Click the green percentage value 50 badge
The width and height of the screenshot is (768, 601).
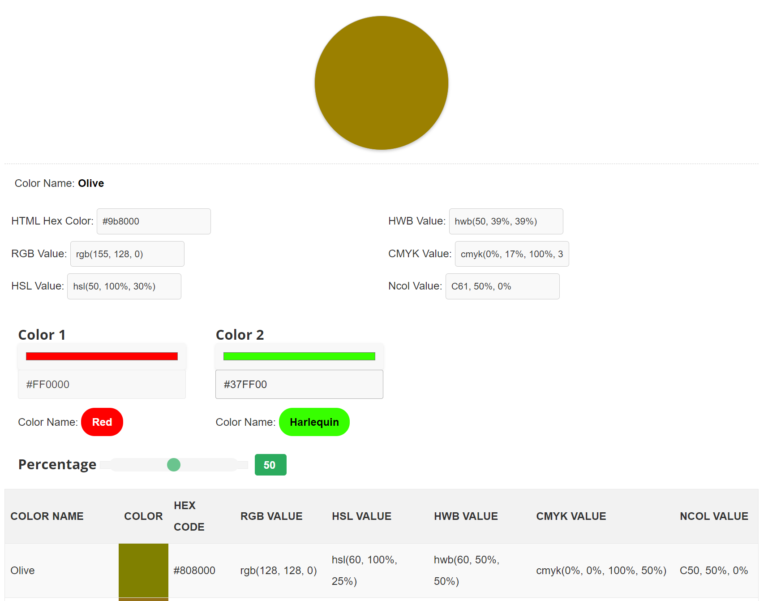(270, 465)
